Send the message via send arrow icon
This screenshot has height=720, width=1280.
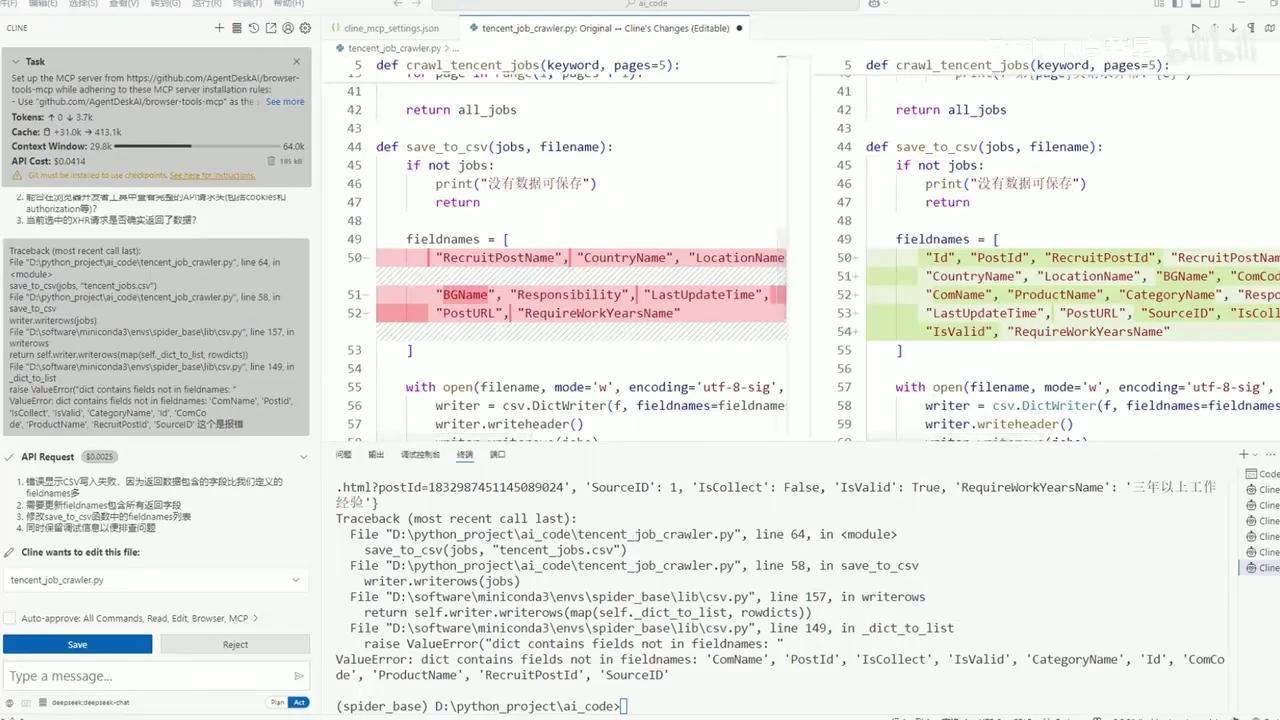tap(298, 675)
